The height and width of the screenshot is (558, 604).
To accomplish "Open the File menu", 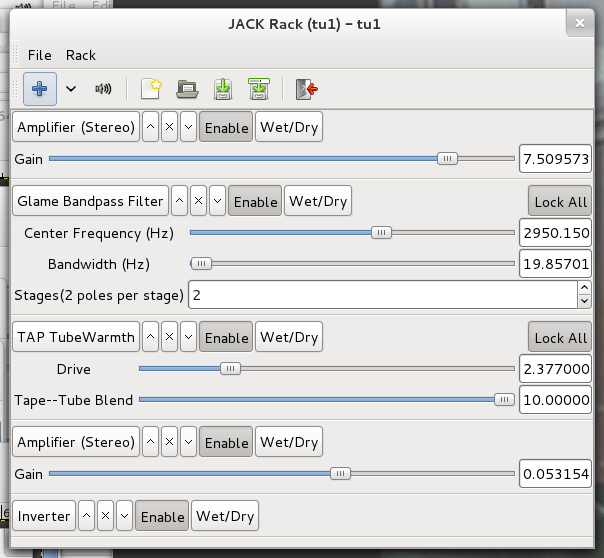I will point(40,55).
